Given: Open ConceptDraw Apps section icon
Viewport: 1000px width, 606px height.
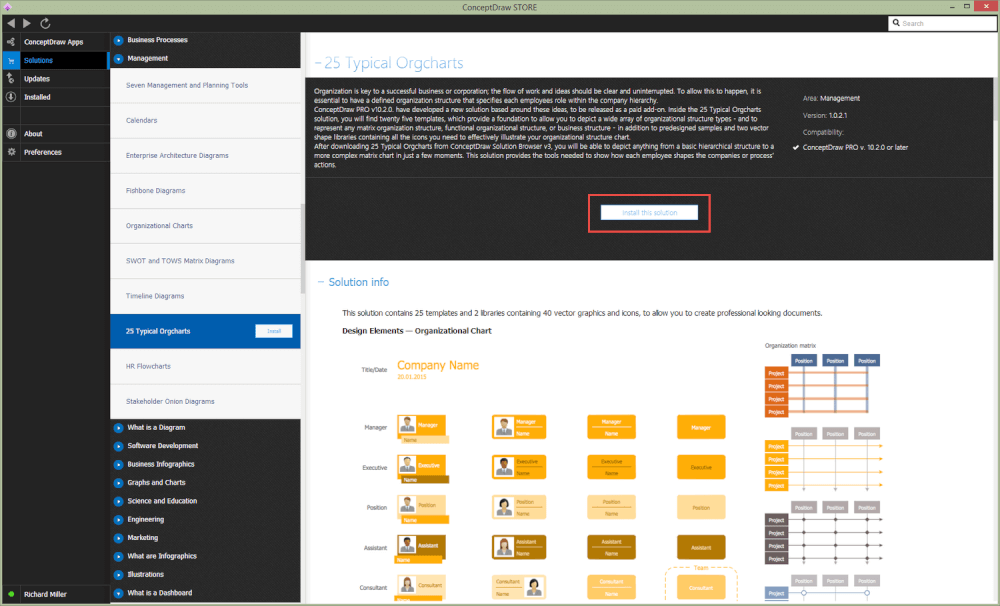Looking at the screenshot, I should (11, 42).
